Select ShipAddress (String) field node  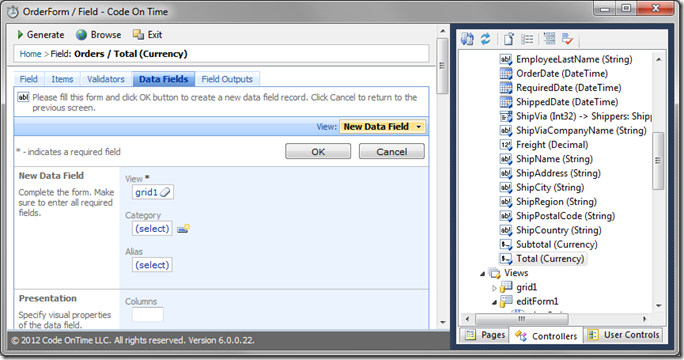click(558, 173)
